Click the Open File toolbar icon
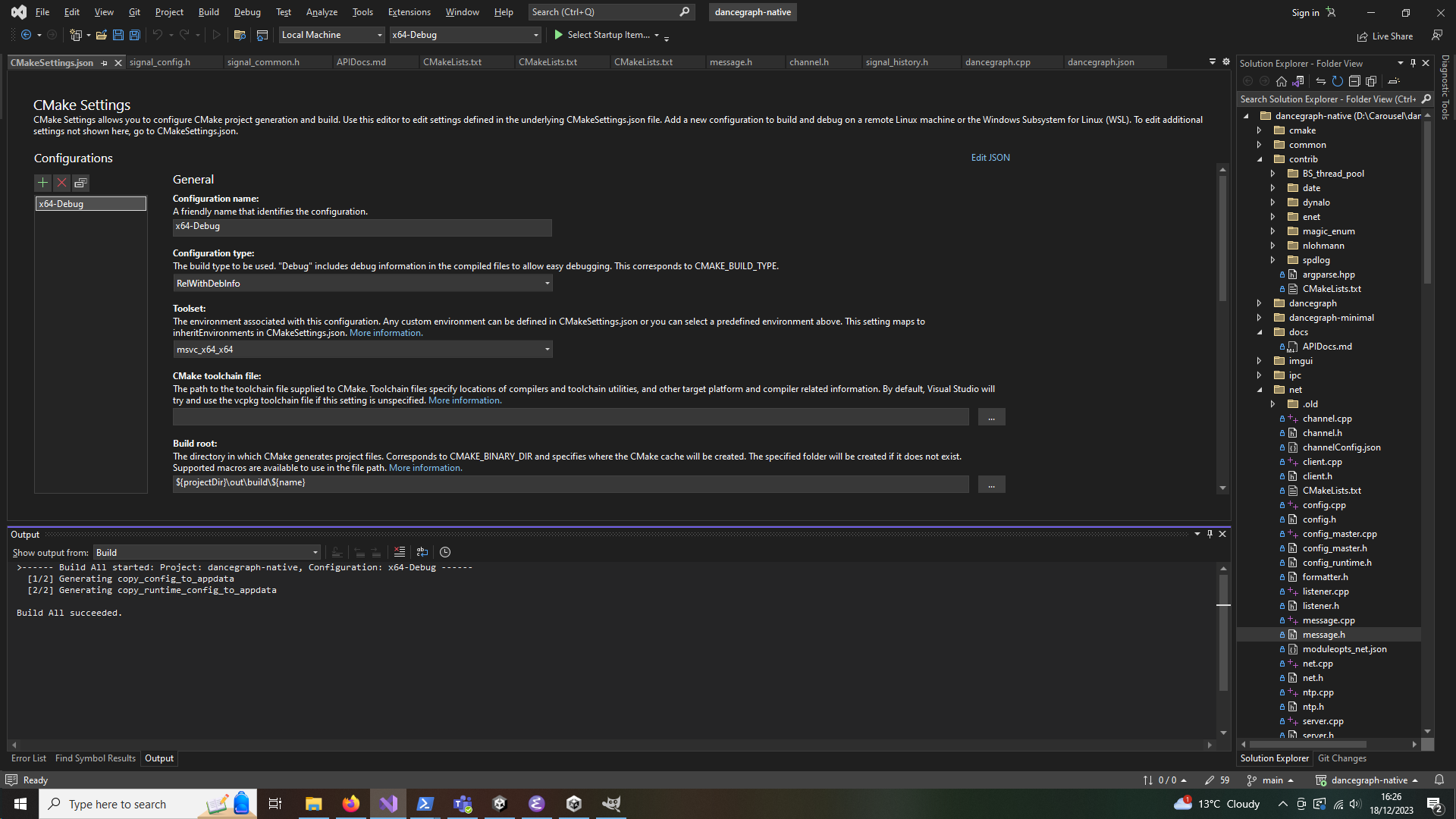 click(101, 35)
